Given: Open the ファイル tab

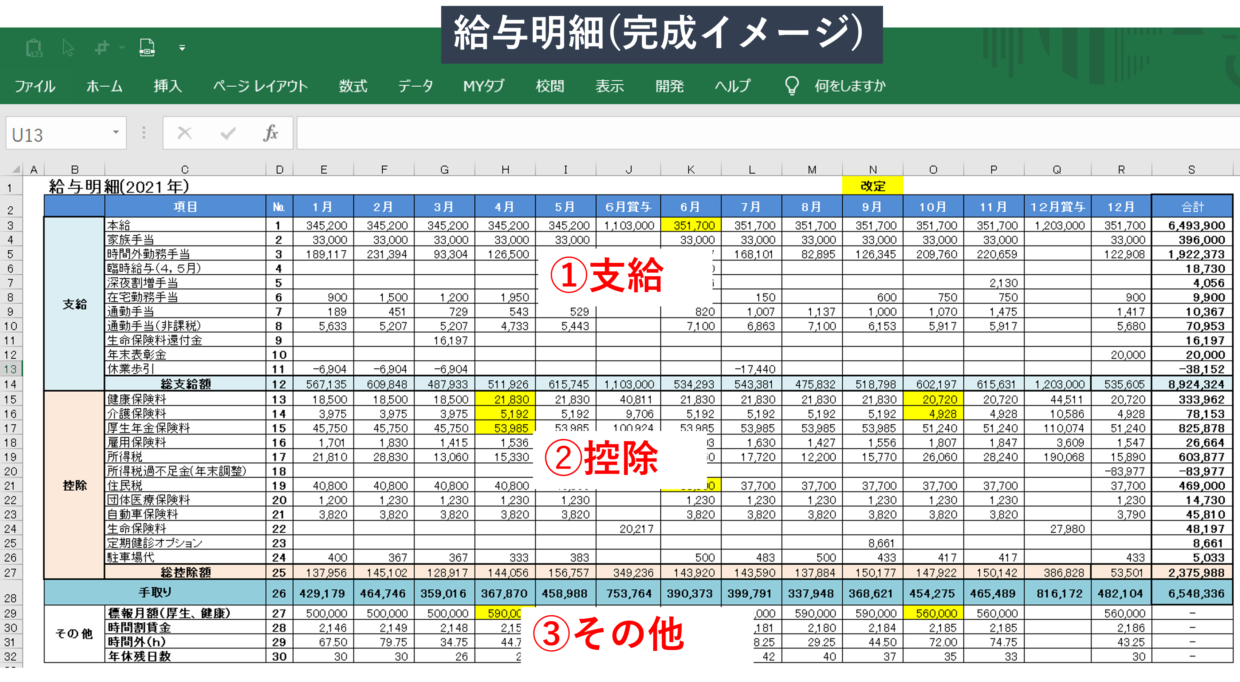Looking at the screenshot, I should (35, 86).
